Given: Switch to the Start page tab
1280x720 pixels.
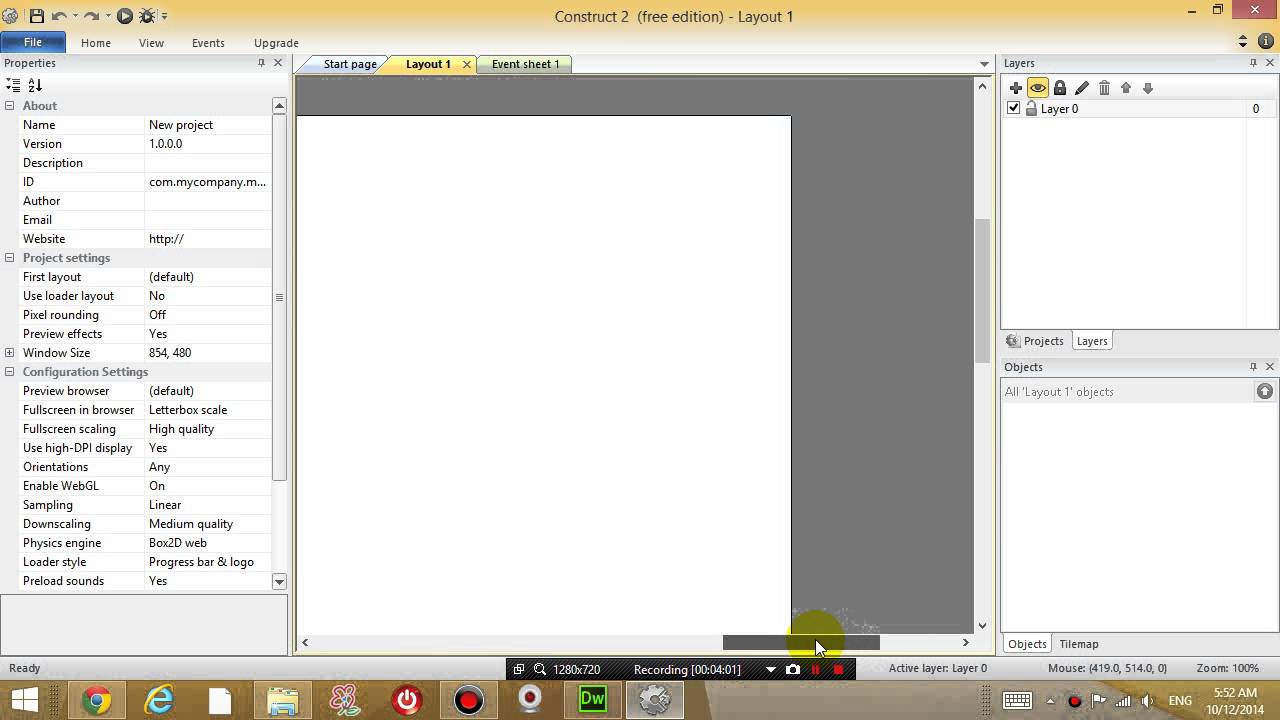Looking at the screenshot, I should coord(350,64).
